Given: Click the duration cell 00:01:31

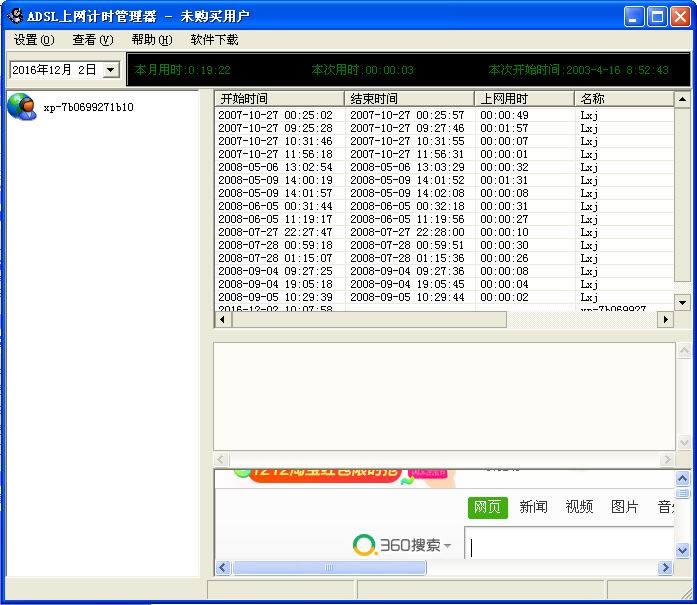Looking at the screenshot, I should (x=504, y=180).
